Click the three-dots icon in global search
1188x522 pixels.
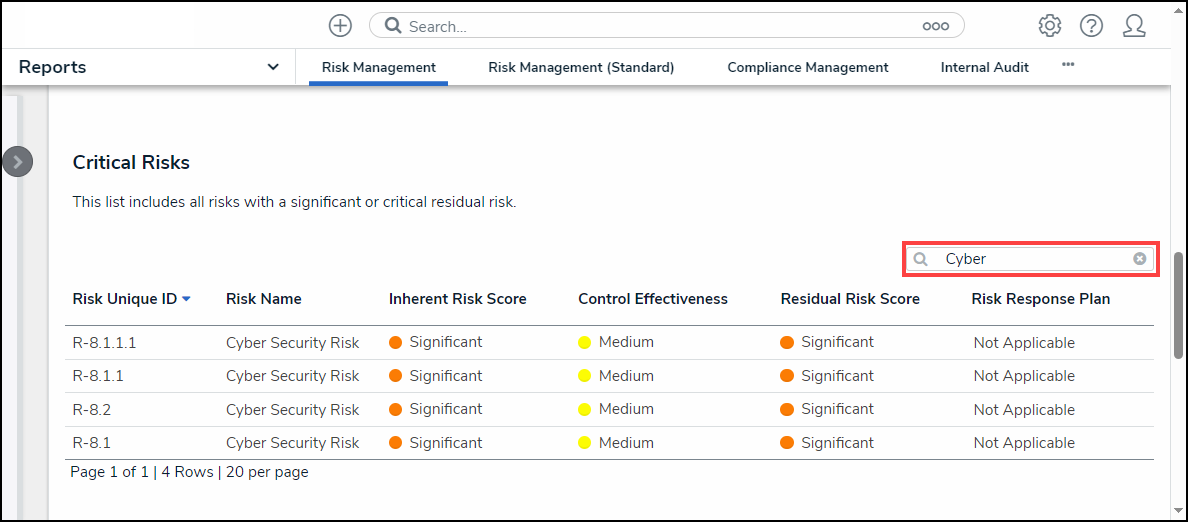[x=935, y=27]
